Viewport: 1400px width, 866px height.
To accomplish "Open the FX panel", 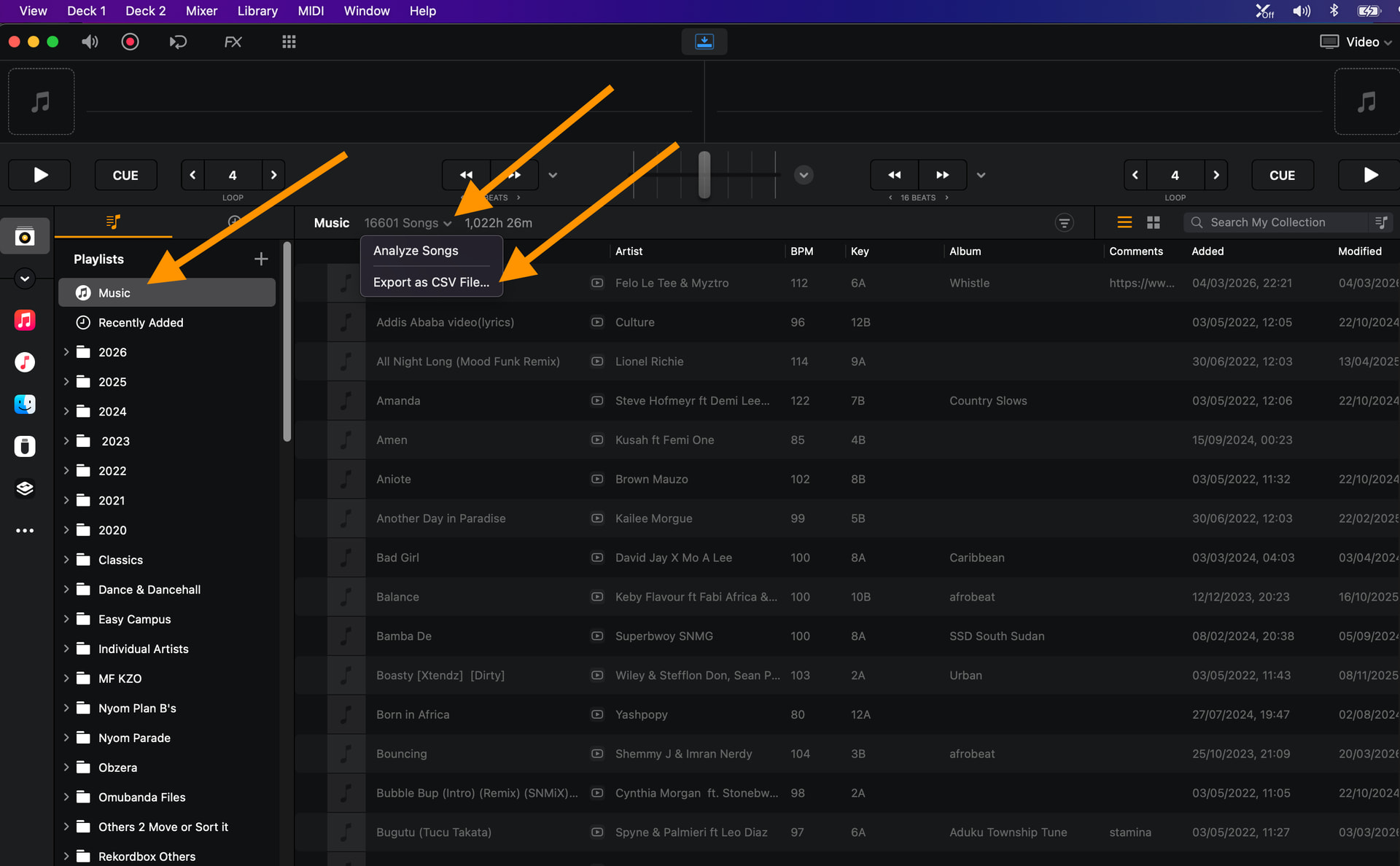I will pyautogui.click(x=233, y=42).
